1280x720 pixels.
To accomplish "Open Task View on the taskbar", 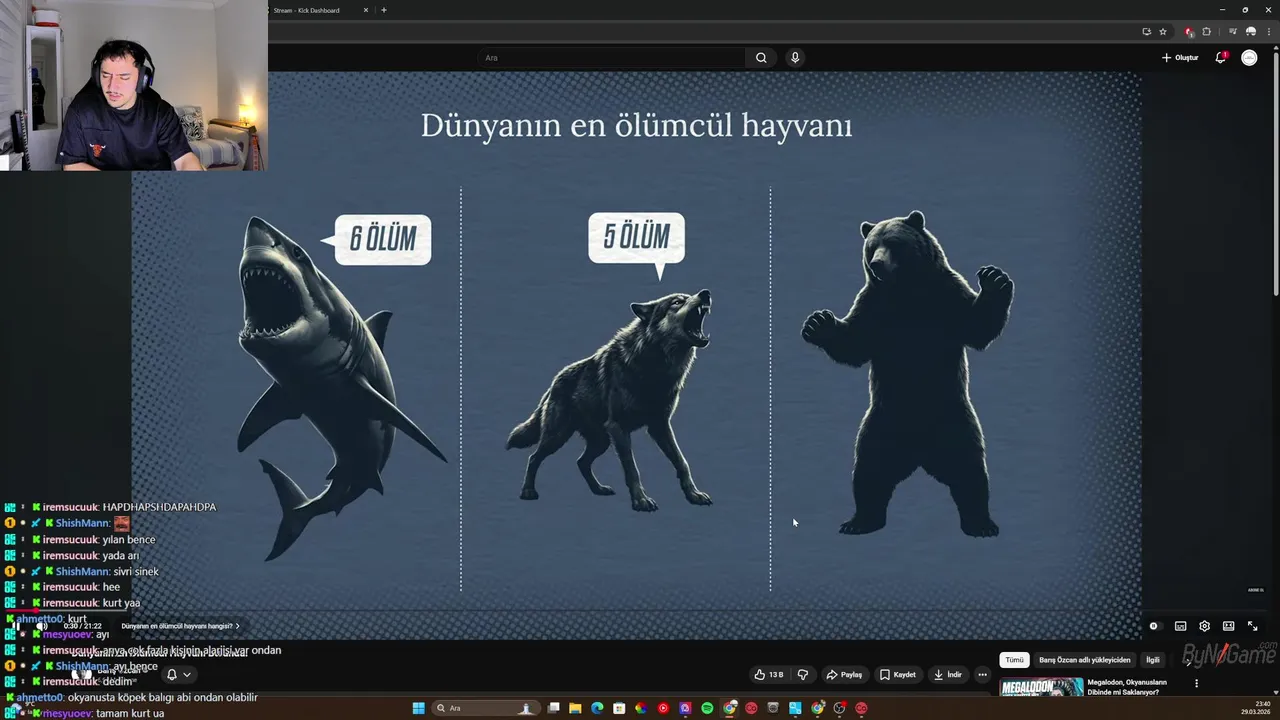I will tap(553, 708).
